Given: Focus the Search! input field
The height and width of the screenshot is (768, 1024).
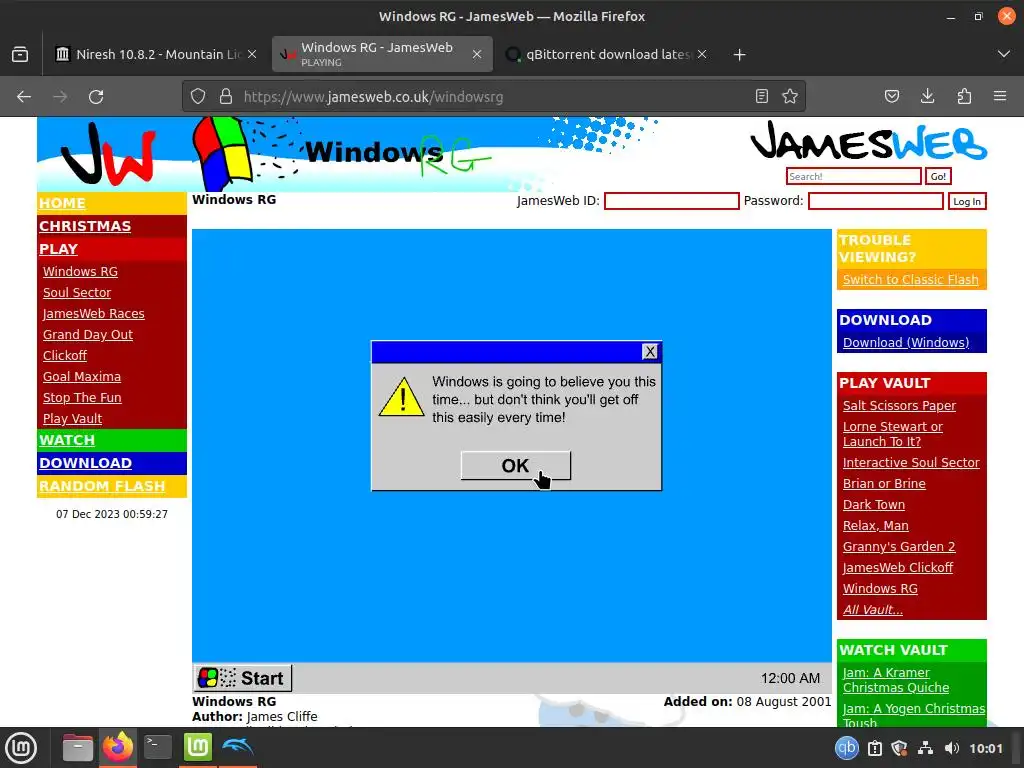Looking at the screenshot, I should point(854,176).
